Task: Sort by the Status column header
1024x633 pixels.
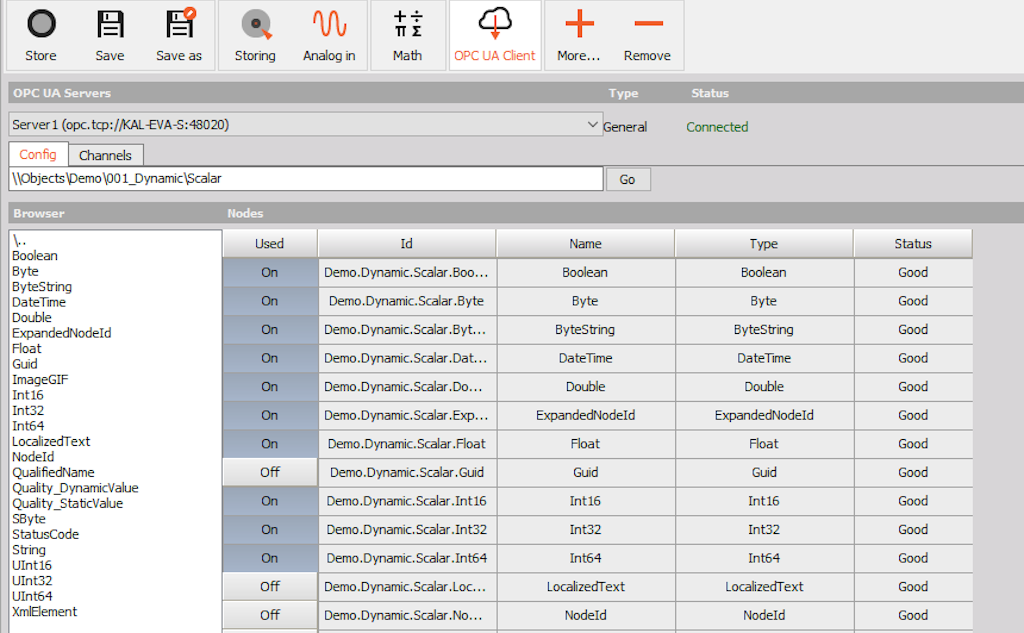Action: pos(912,244)
